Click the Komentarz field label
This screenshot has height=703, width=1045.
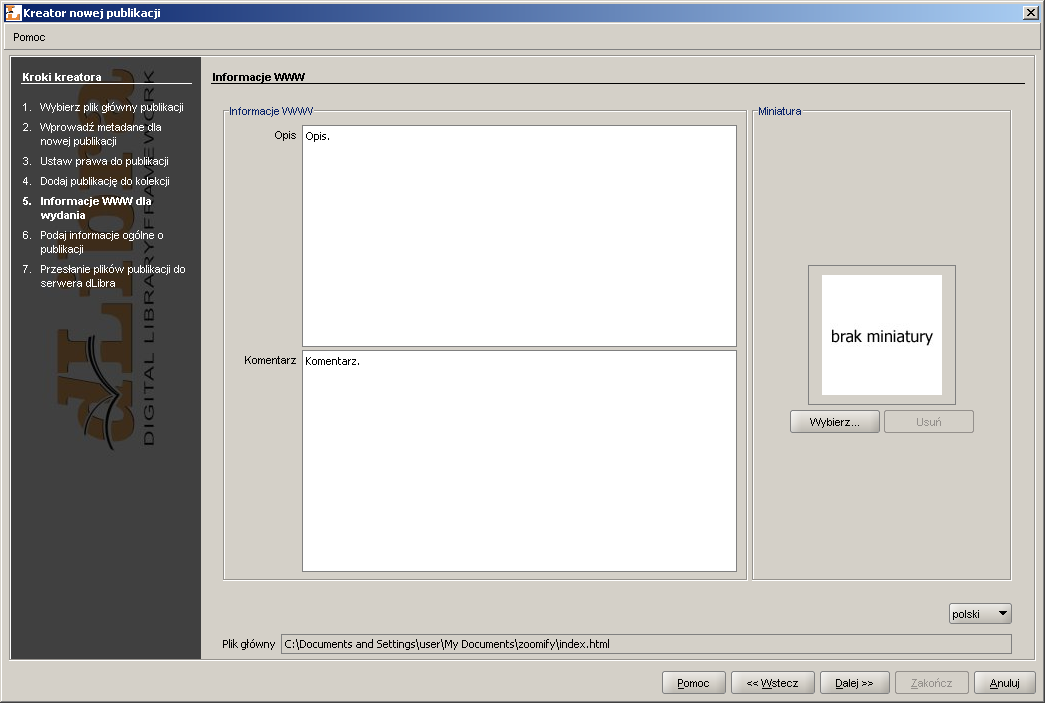point(270,360)
